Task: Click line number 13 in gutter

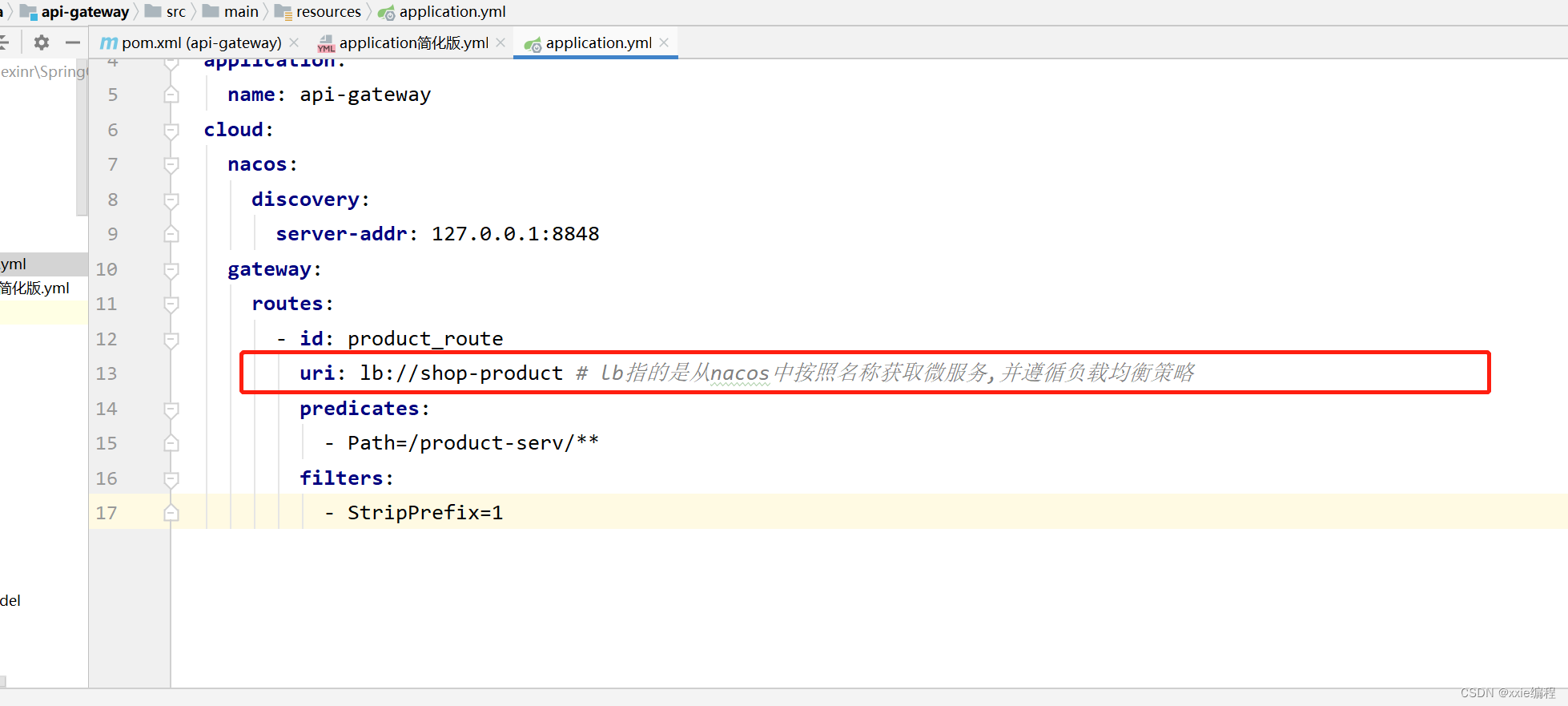Action: coord(107,373)
